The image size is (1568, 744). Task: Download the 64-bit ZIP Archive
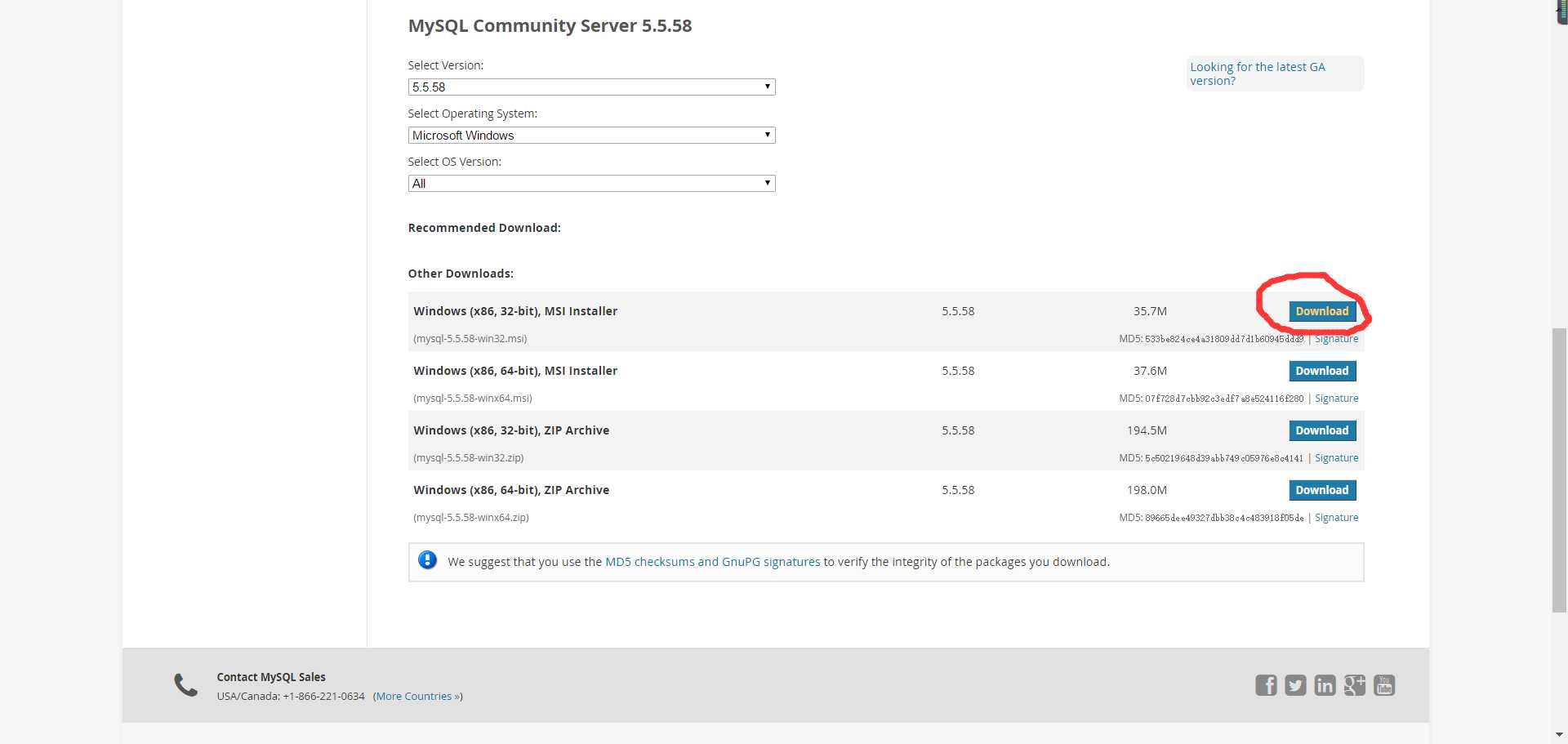coord(1322,490)
